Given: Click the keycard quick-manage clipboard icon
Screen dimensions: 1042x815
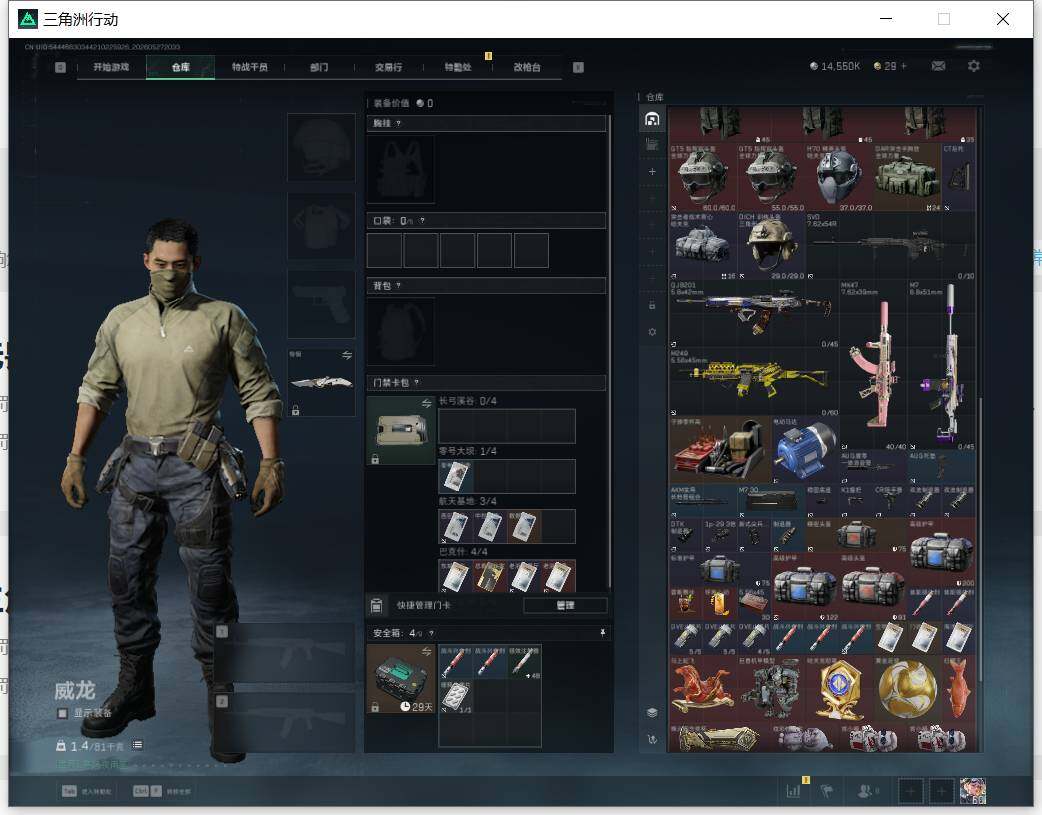Looking at the screenshot, I should (376, 606).
